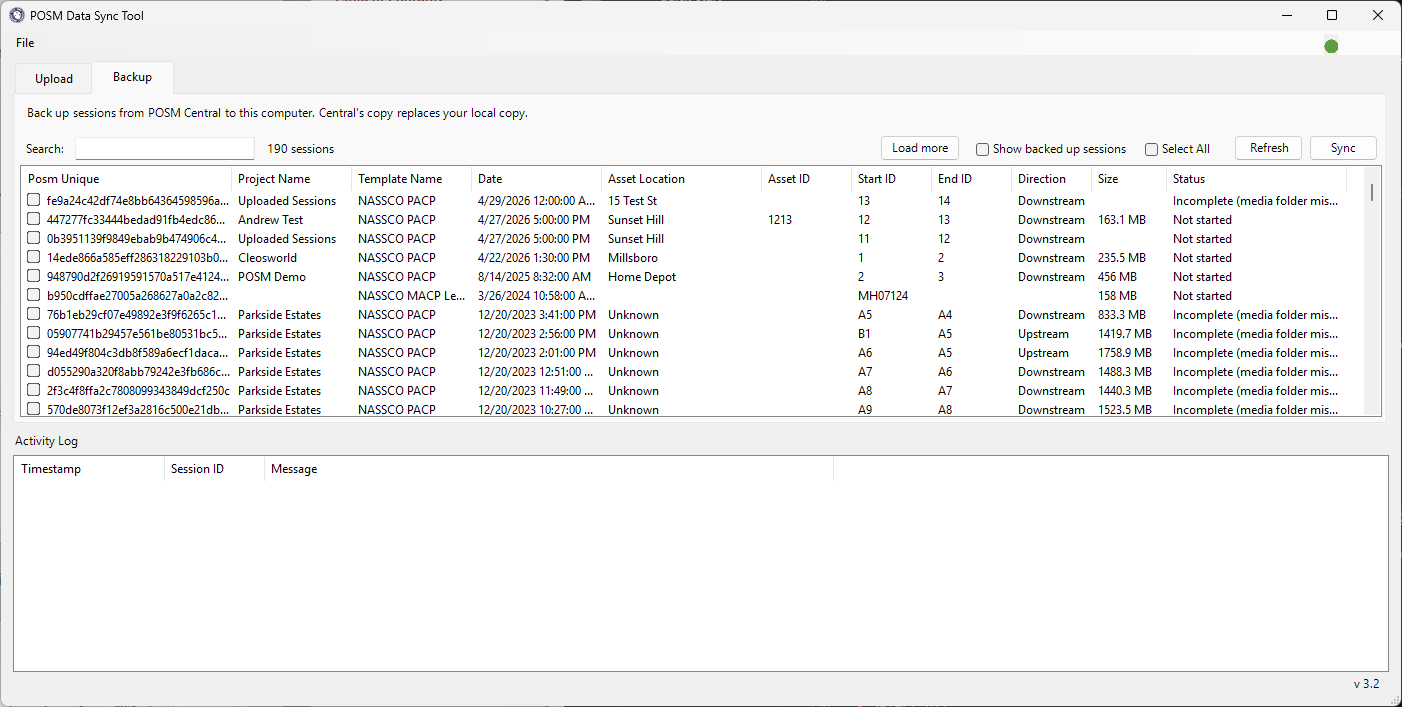Open the File menu

click(x=25, y=43)
